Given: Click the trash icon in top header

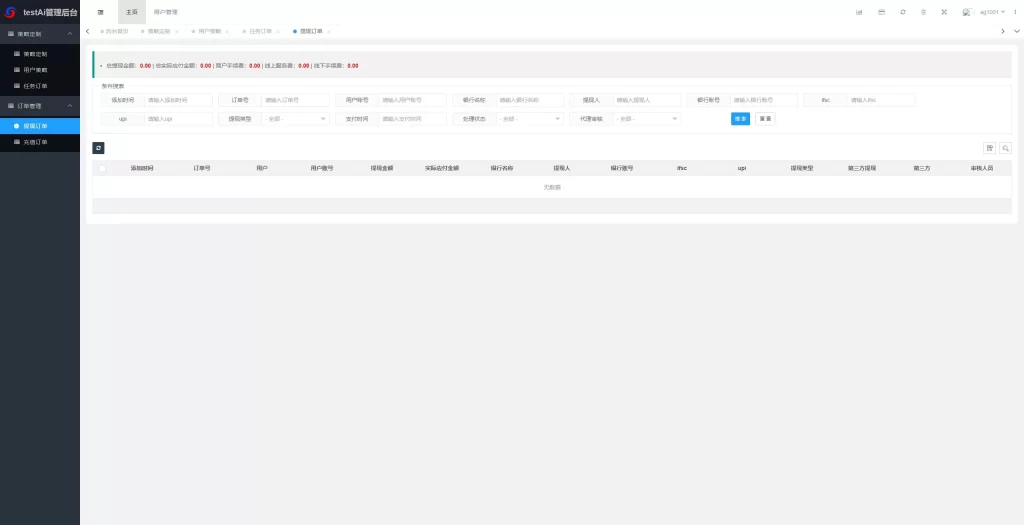Looking at the screenshot, I should [x=923, y=12].
